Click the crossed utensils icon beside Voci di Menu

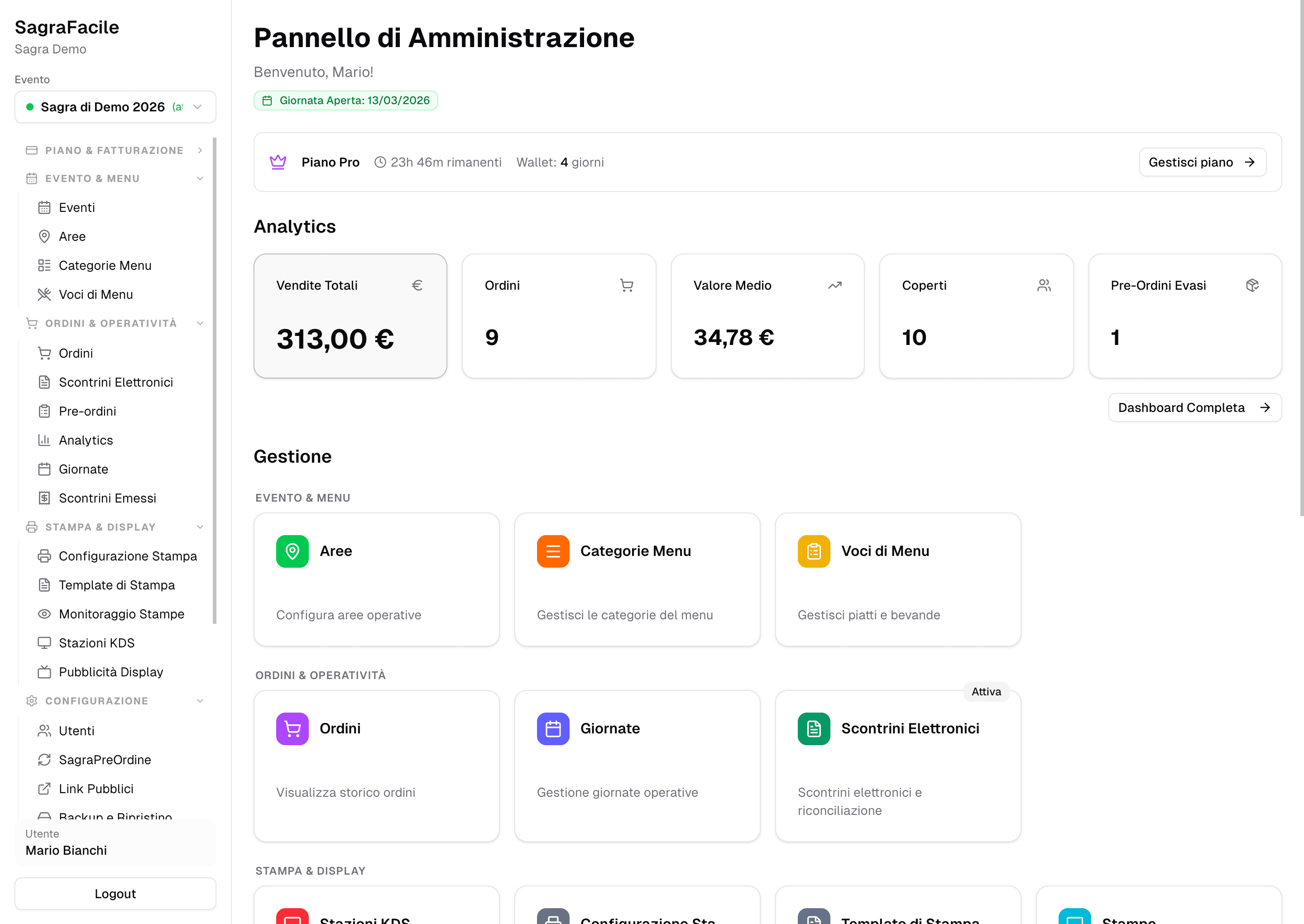pyautogui.click(x=44, y=295)
